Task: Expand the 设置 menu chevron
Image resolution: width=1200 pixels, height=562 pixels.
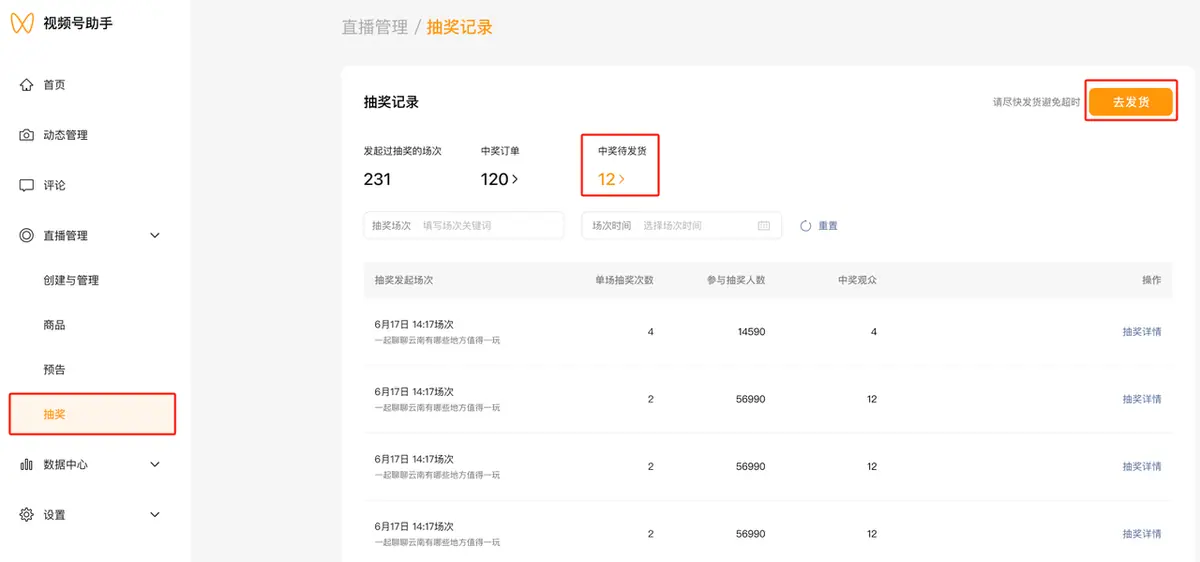Action: click(x=154, y=514)
